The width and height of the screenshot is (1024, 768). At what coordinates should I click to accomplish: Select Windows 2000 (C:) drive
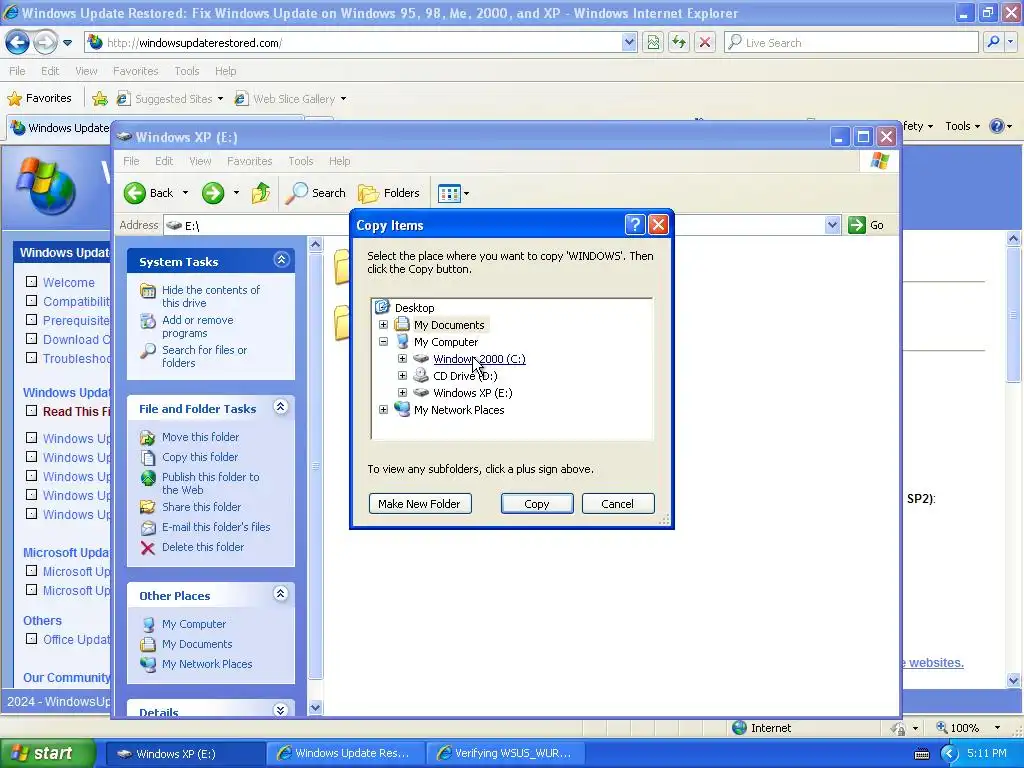479,359
